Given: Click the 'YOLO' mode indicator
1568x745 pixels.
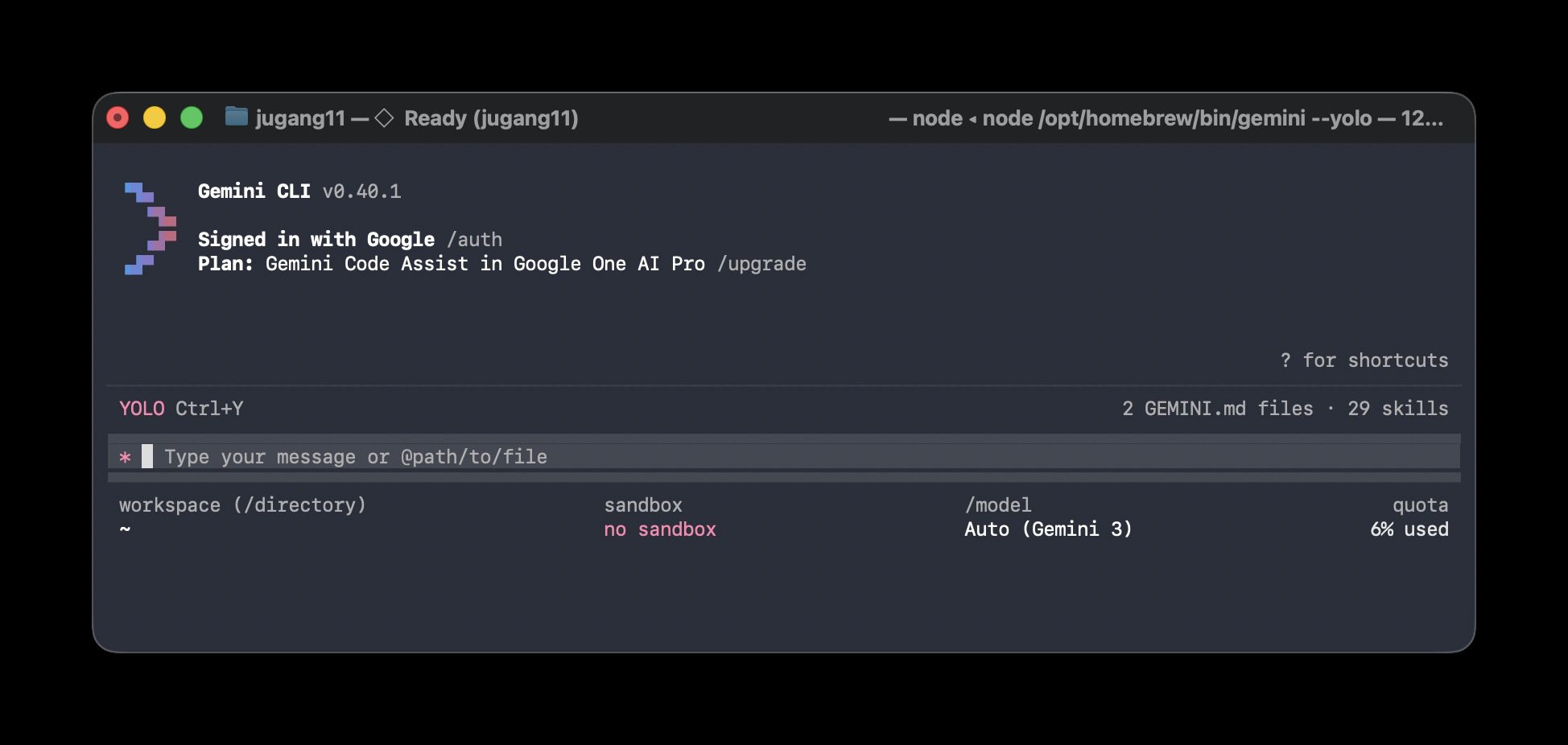Looking at the screenshot, I should [142, 409].
